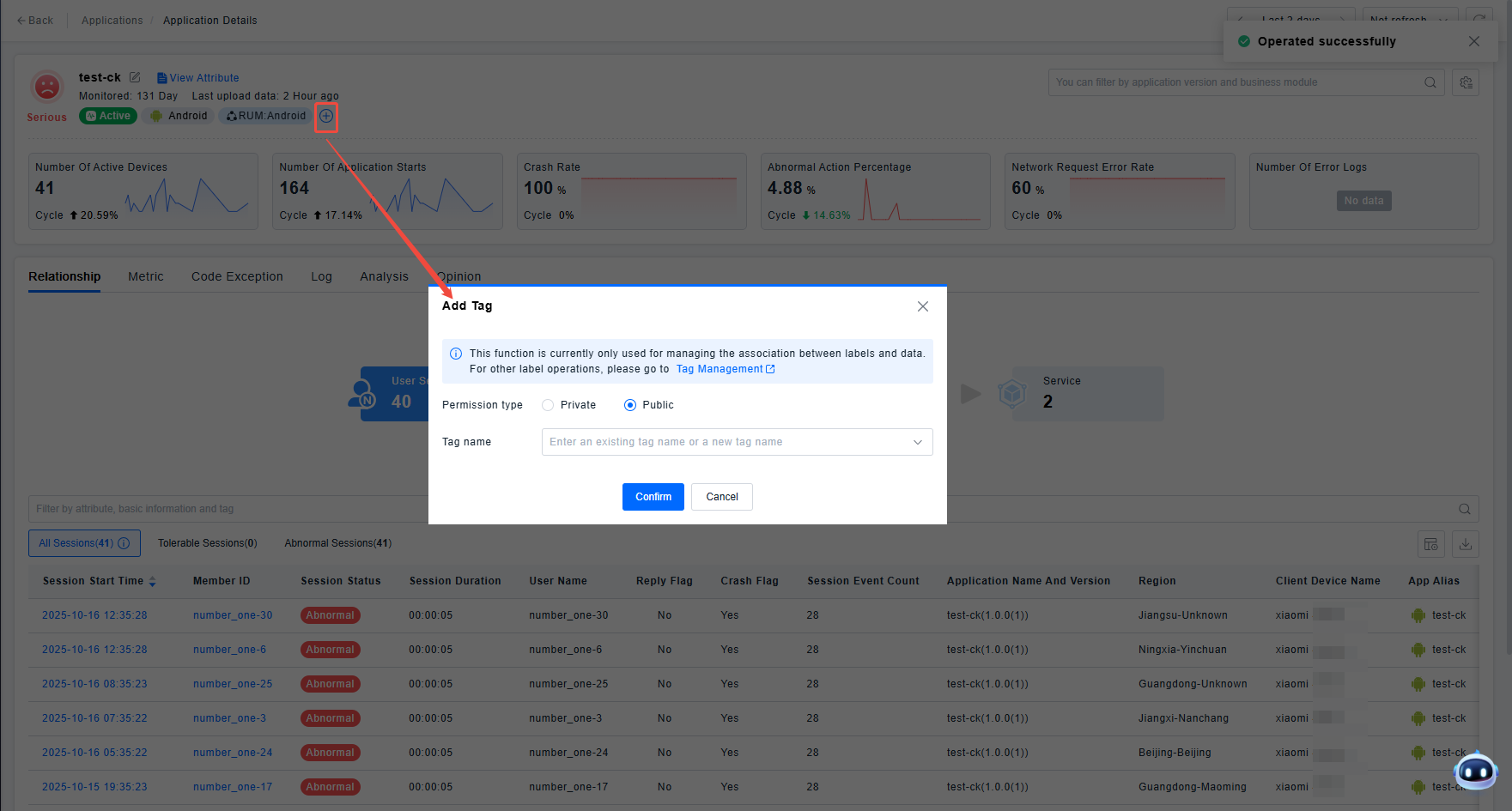Screen dimensions: 1512x811
Task: Cancel the Add Tag dialog
Action: tap(721, 497)
